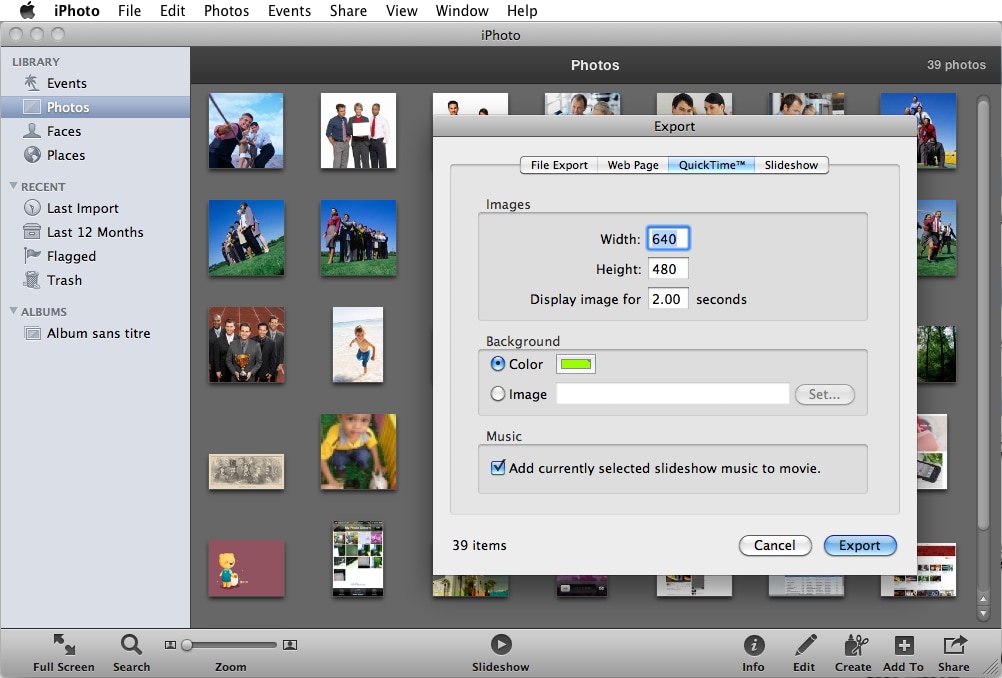Select the Photos icon in the sidebar

32,107
